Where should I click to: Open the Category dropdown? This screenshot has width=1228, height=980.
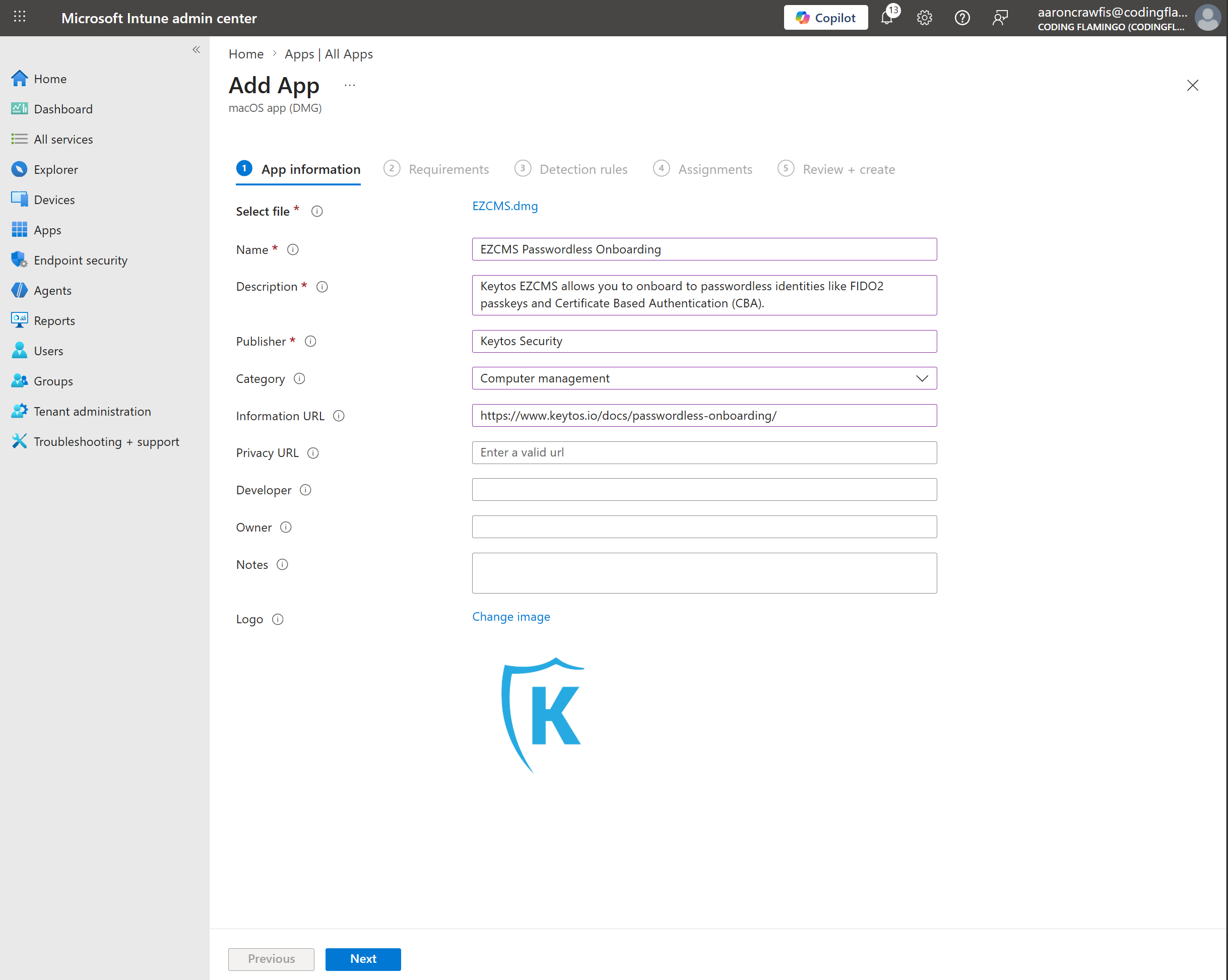[922, 377]
